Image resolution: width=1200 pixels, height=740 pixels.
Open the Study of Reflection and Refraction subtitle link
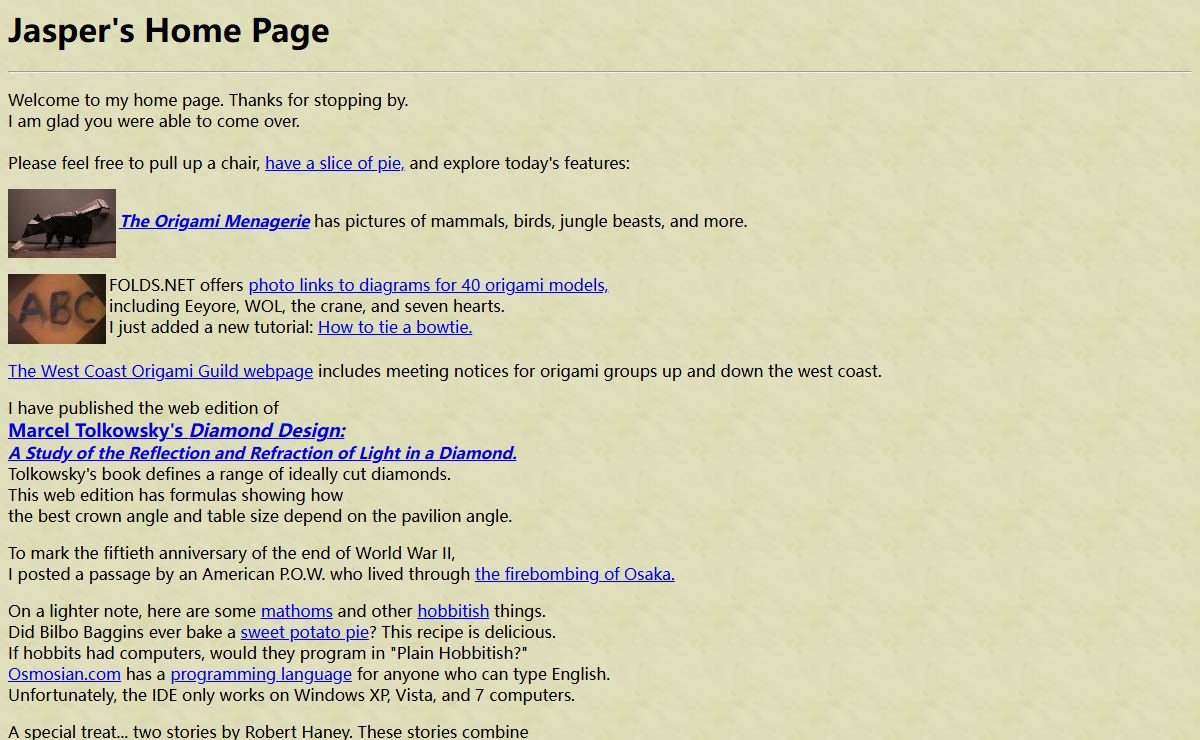[x=262, y=453]
